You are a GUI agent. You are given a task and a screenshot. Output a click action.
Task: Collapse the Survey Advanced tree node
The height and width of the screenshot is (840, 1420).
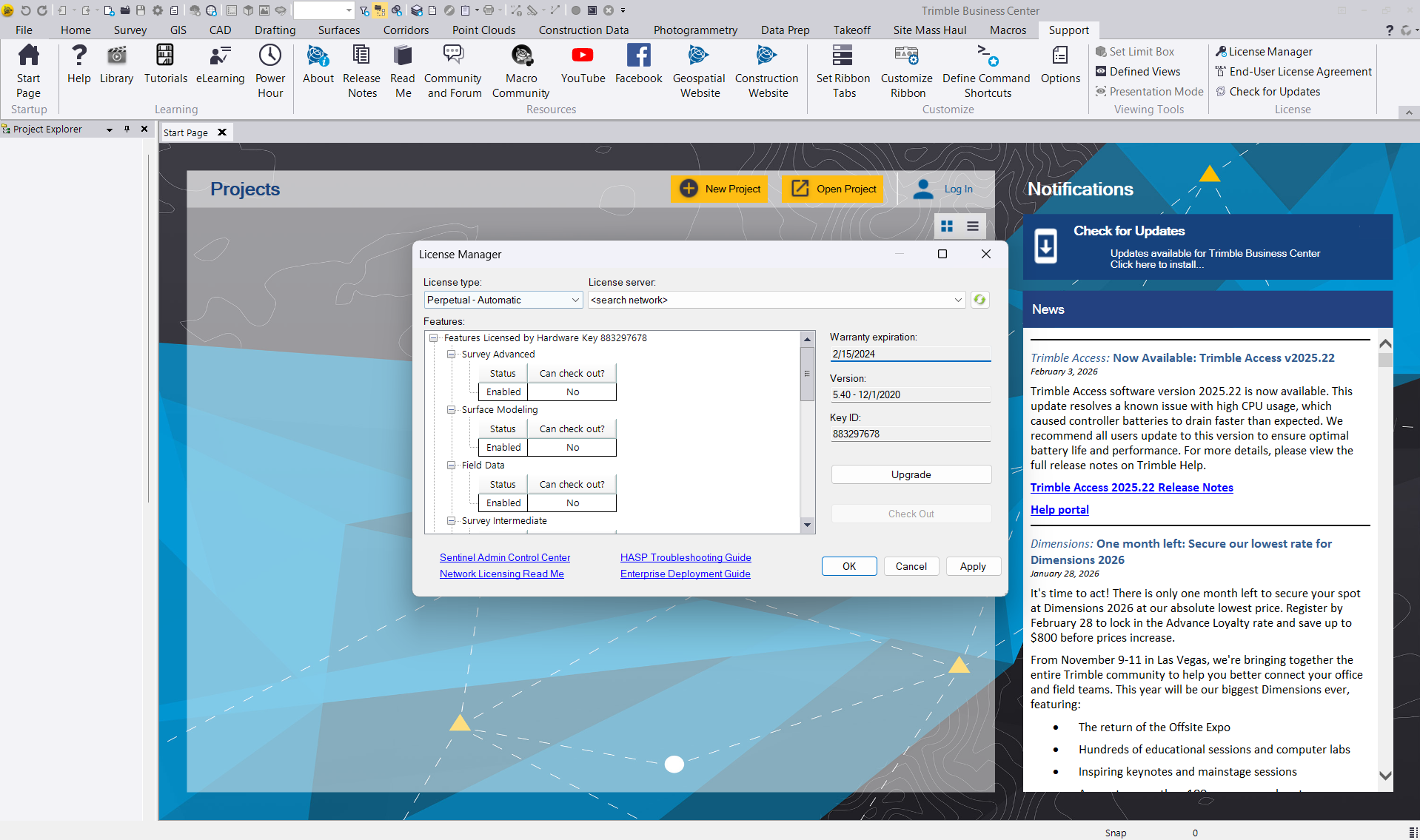coord(451,355)
